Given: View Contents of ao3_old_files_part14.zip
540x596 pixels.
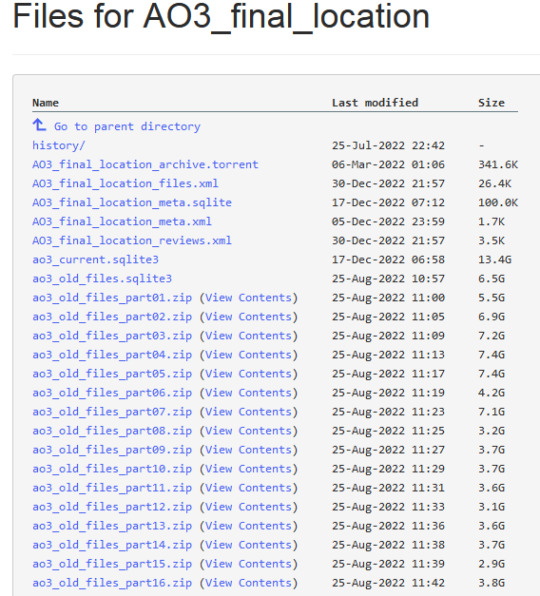Looking at the screenshot, I should [249, 545].
